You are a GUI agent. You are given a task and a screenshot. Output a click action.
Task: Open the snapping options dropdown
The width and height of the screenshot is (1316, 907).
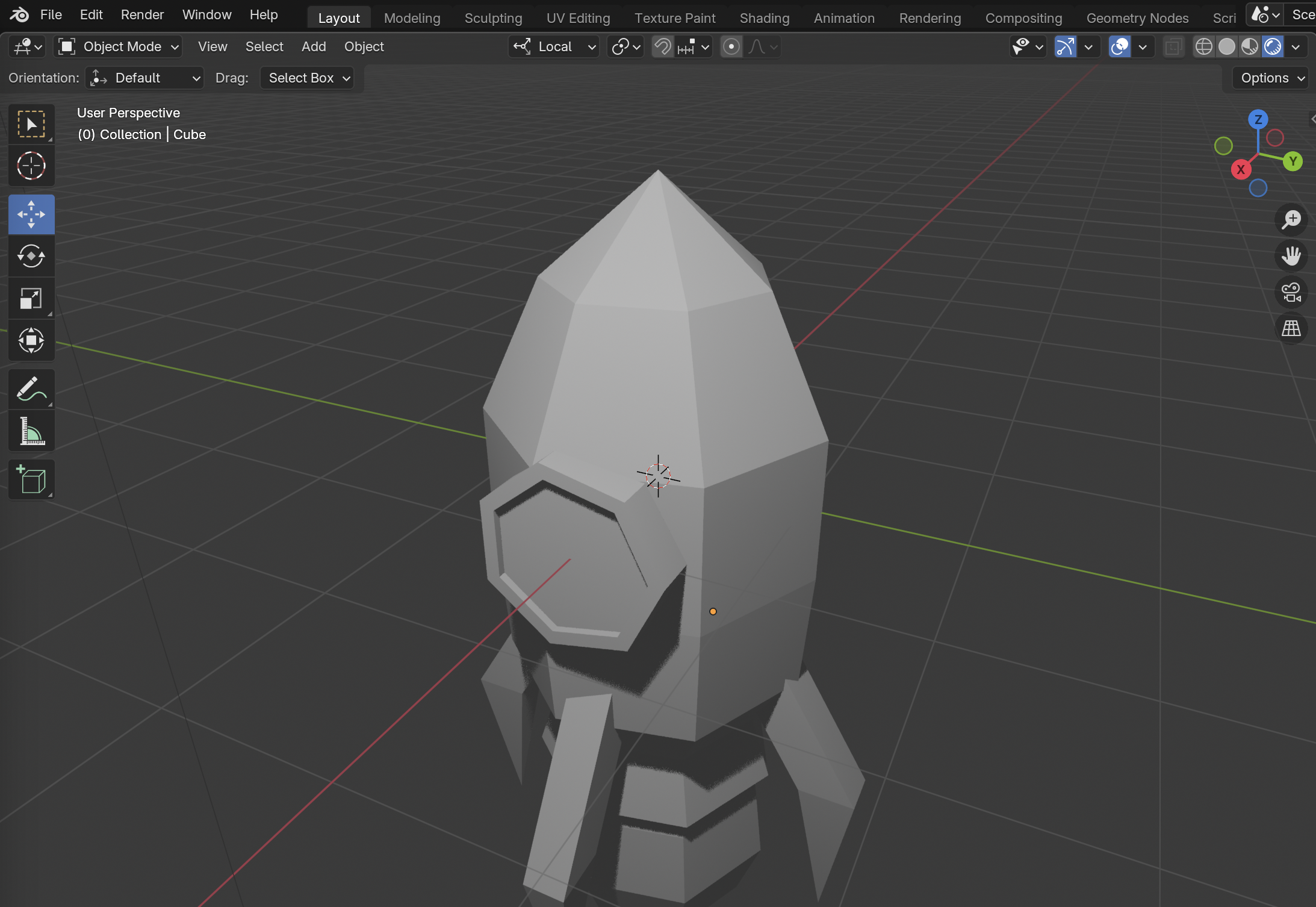pyautogui.click(x=694, y=46)
